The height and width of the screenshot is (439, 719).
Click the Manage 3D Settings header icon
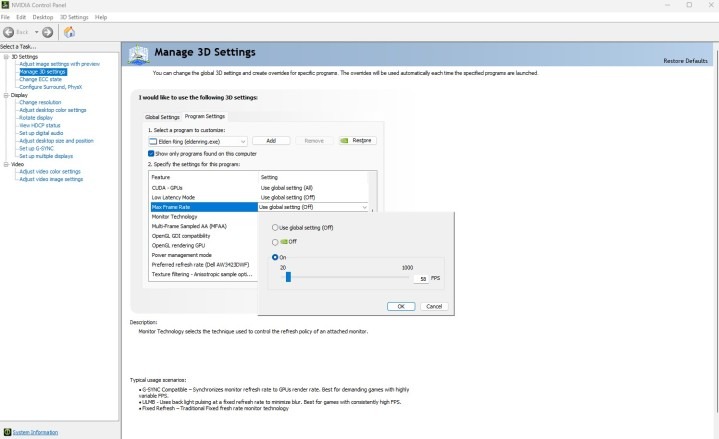[138, 54]
